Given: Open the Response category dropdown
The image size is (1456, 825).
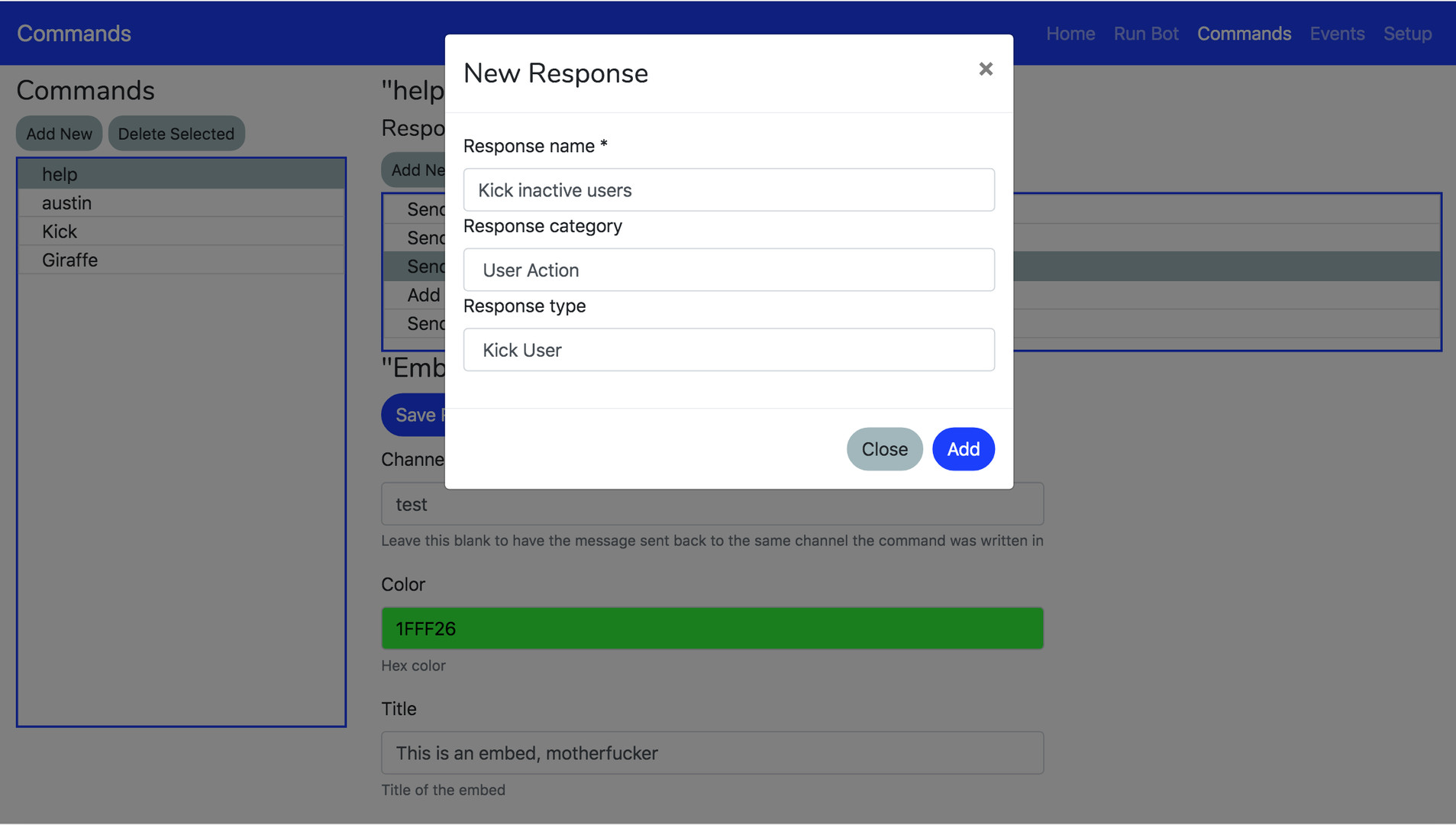Looking at the screenshot, I should coord(728,270).
